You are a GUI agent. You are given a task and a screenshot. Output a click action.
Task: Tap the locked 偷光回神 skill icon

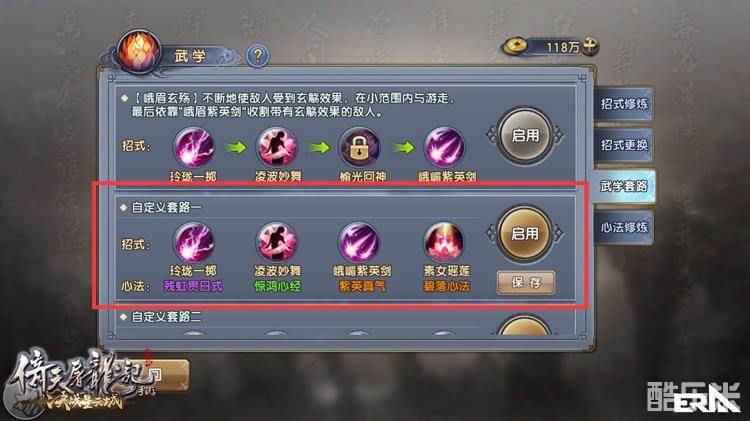click(x=360, y=147)
